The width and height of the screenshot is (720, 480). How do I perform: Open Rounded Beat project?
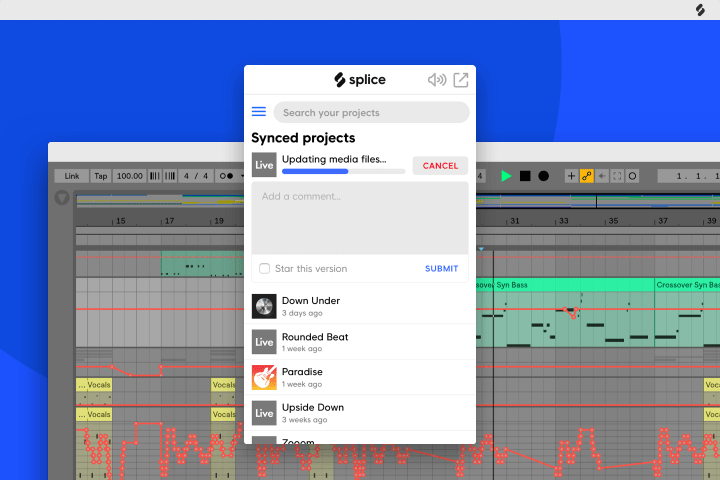click(x=360, y=342)
